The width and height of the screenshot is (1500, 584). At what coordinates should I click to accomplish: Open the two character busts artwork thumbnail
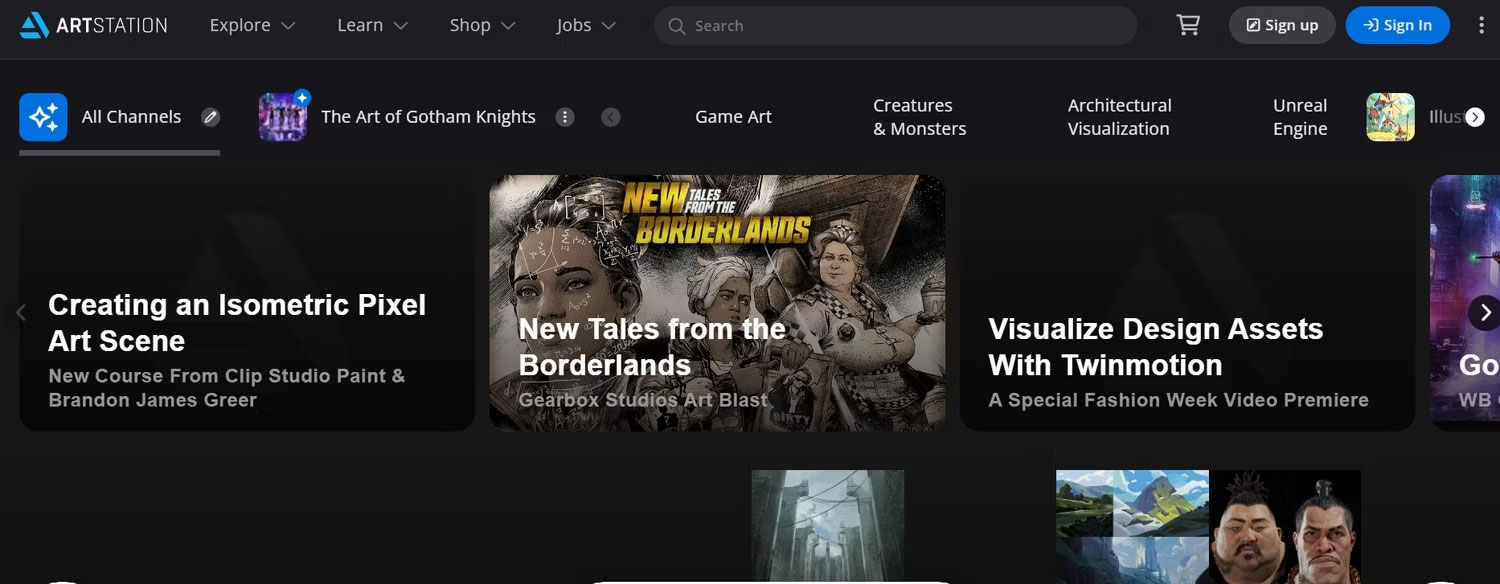click(x=1285, y=527)
